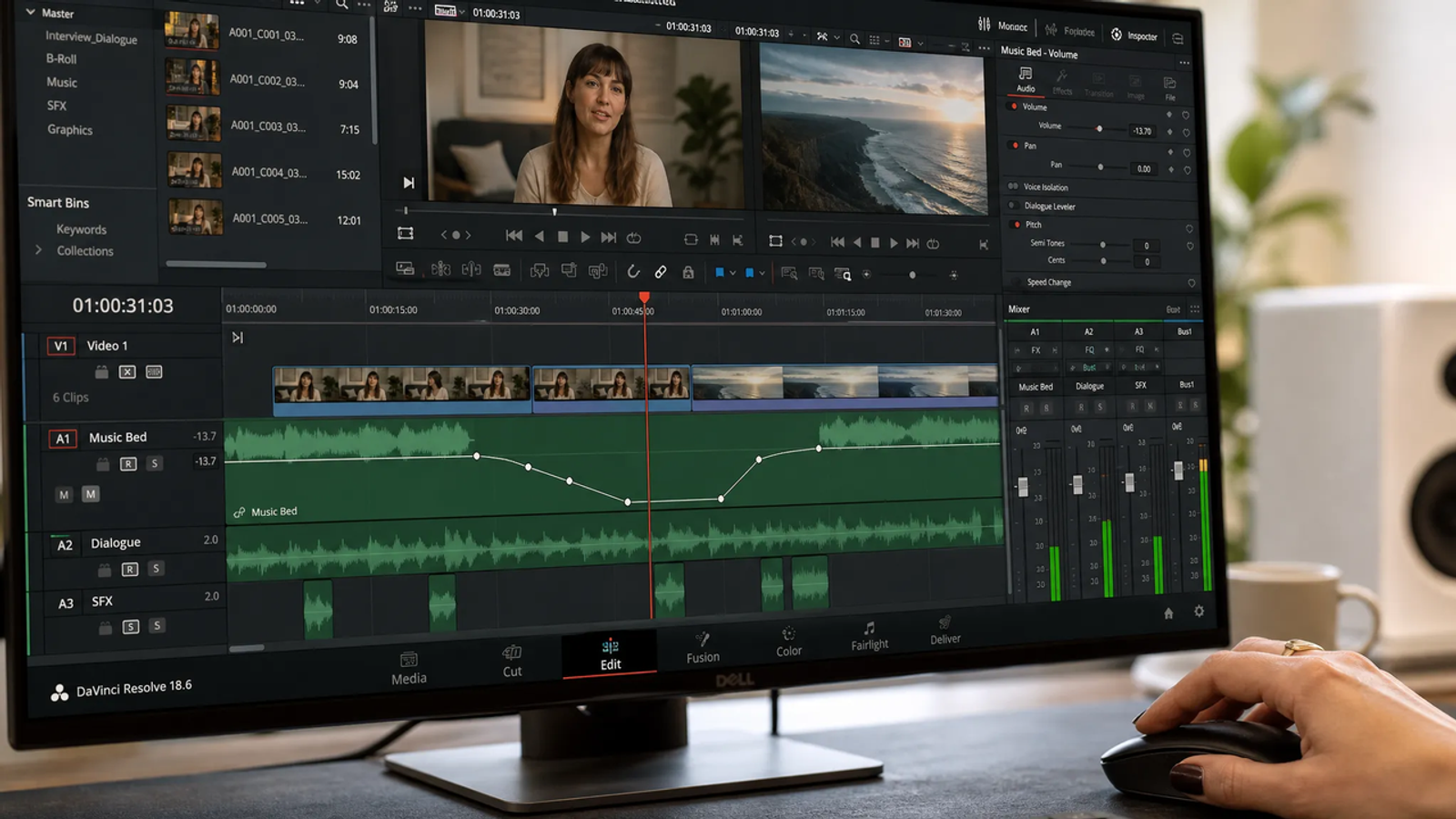The image size is (1456, 819).
Task: Adjust the Volume slider in Inspector
Action: pos(1099,128)
